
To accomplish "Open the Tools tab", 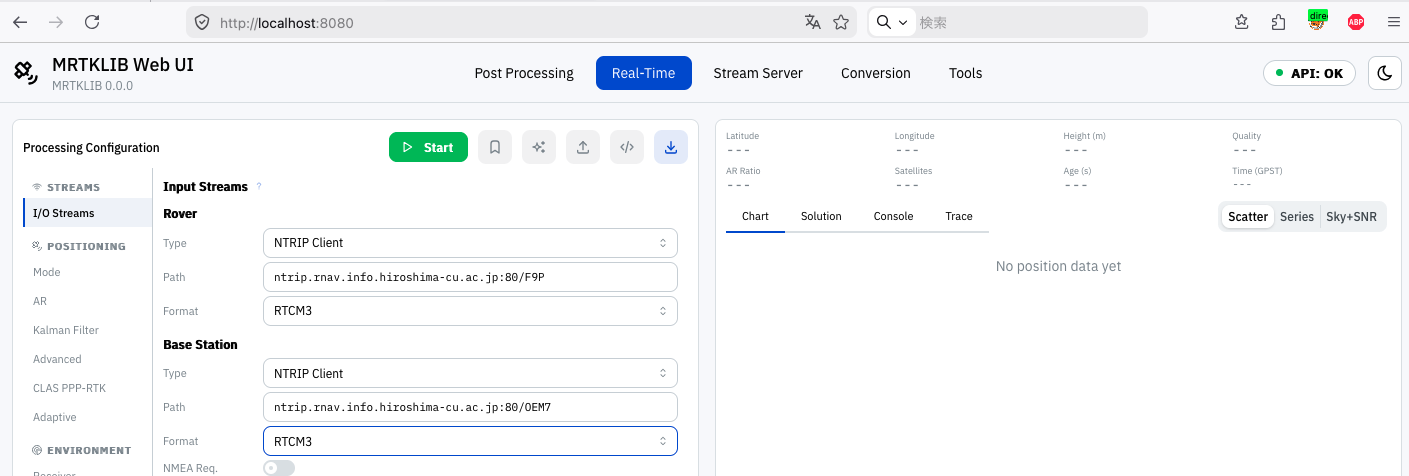I will point(966,73).
